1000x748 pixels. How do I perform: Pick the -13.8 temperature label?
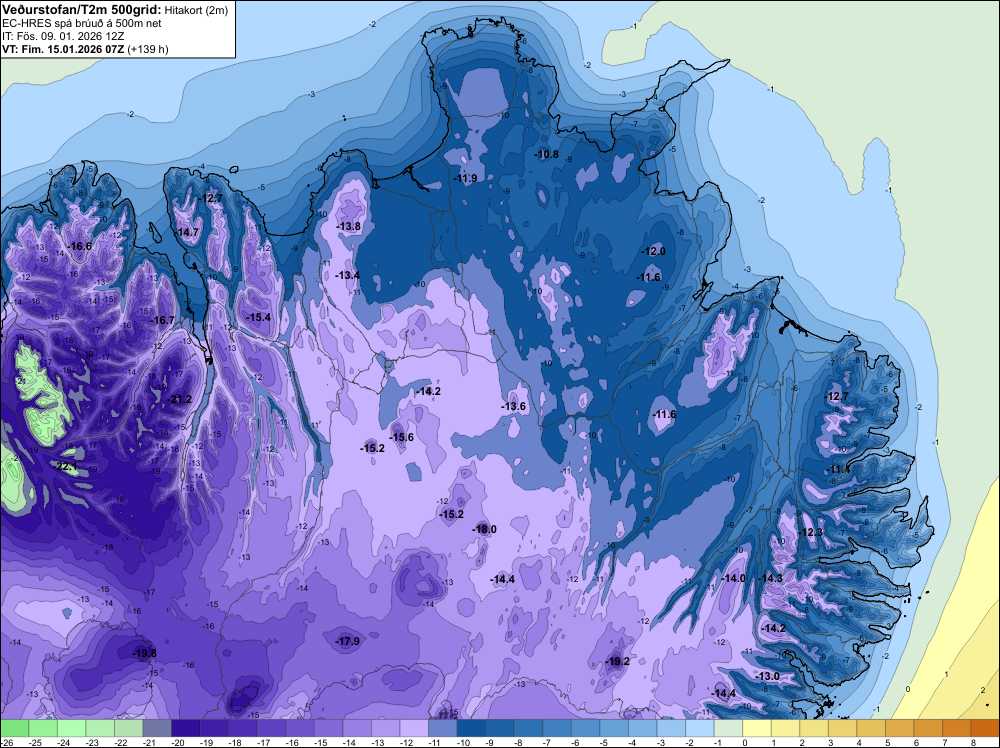349,226
